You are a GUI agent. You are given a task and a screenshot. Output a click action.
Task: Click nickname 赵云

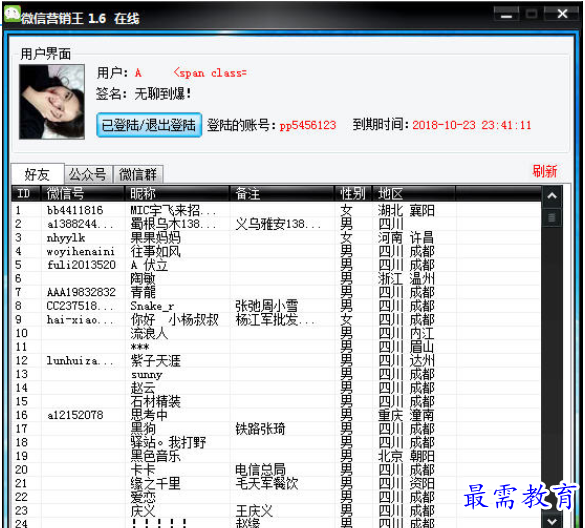[x=143, y=388]
